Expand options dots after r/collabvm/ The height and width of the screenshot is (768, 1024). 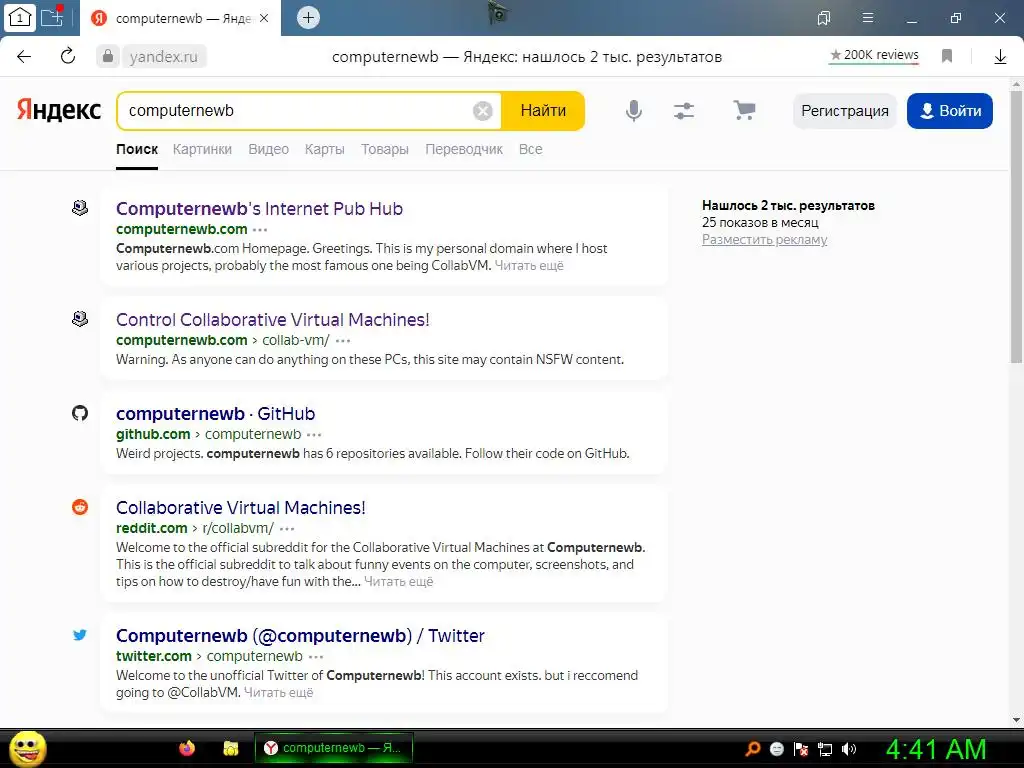coord(287,529)
